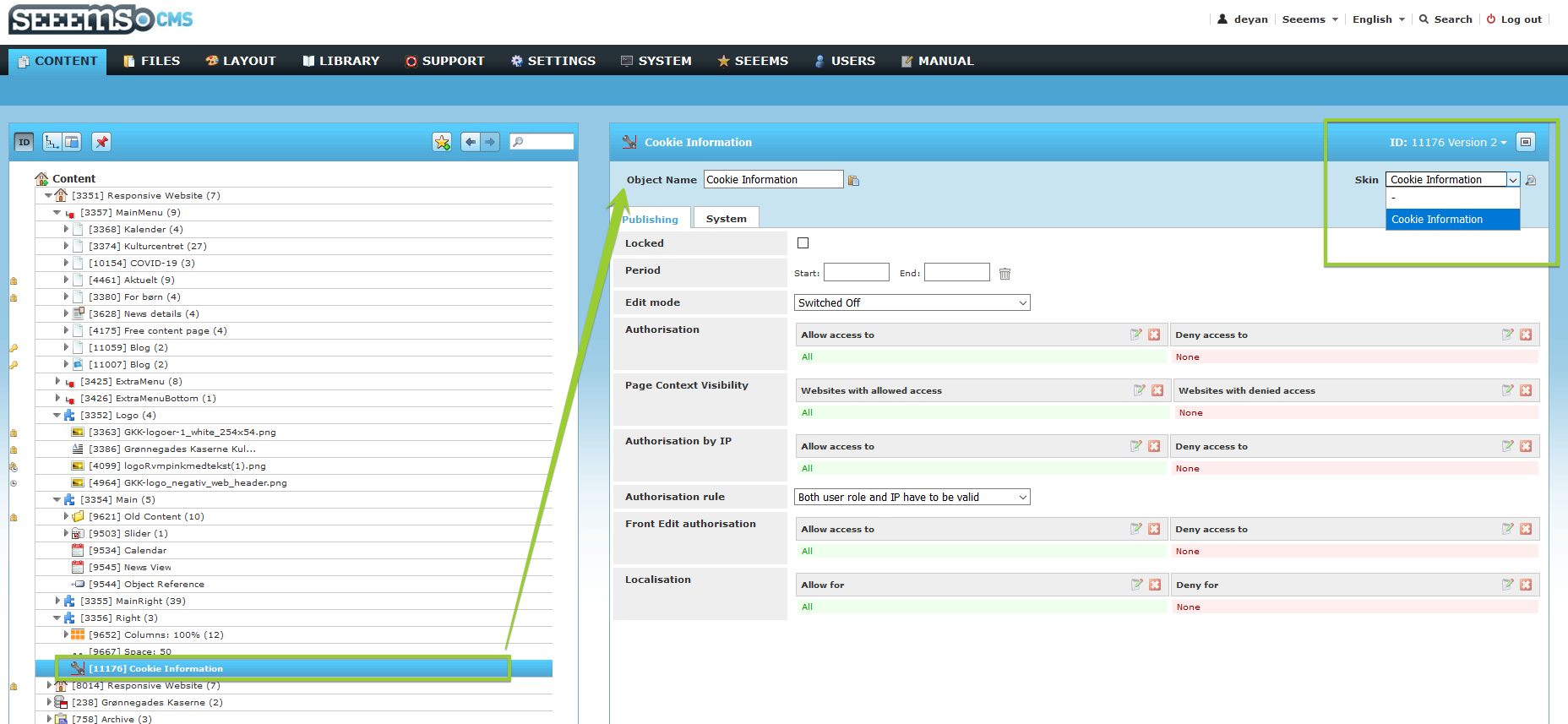The height and width of the screenshot is (724, 1568).
Task: Edit Authorisation by IP Allow access list
Action: (1136, 447)
